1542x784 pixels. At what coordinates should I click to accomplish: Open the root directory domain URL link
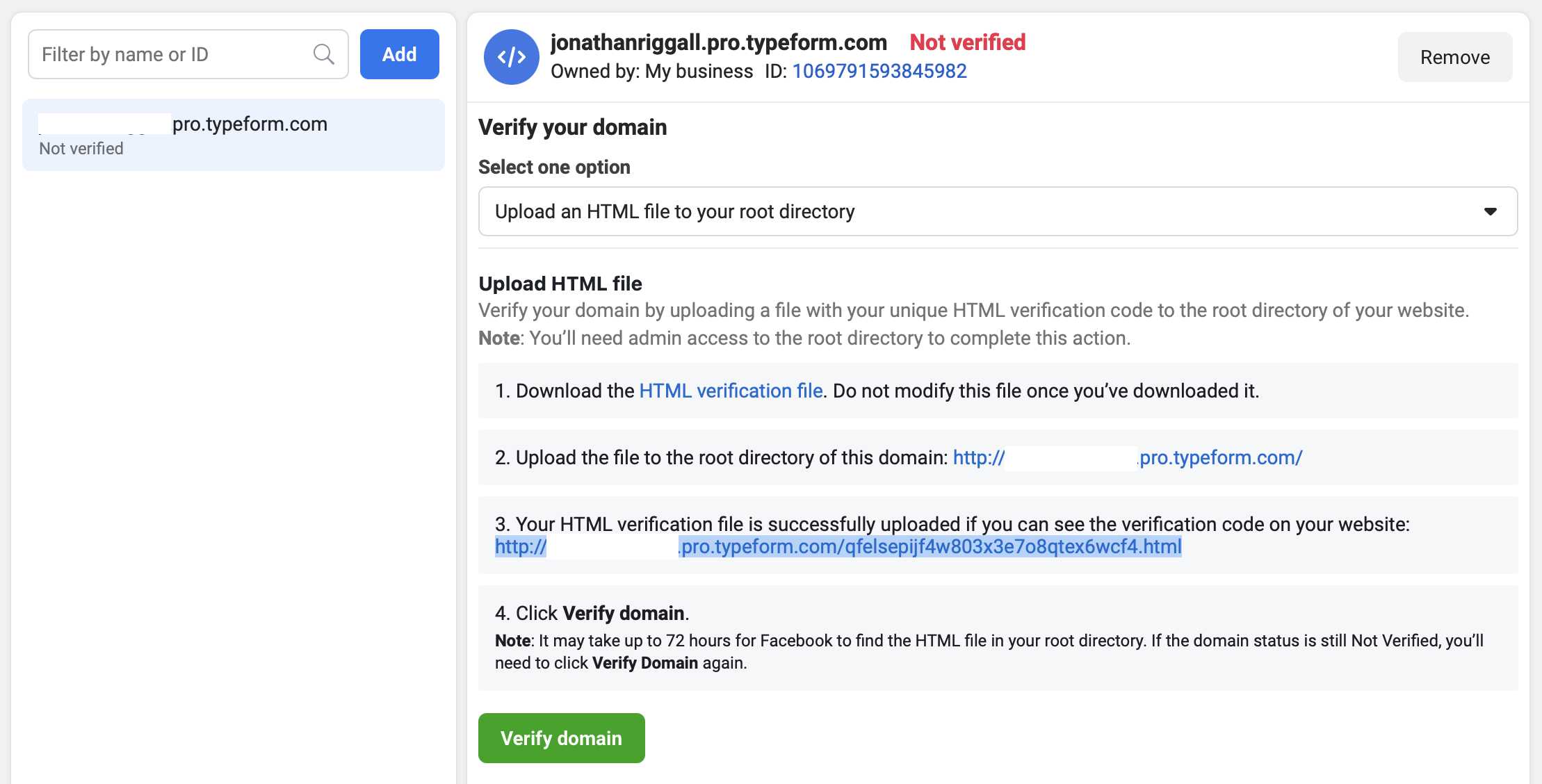coord(1127,457)
